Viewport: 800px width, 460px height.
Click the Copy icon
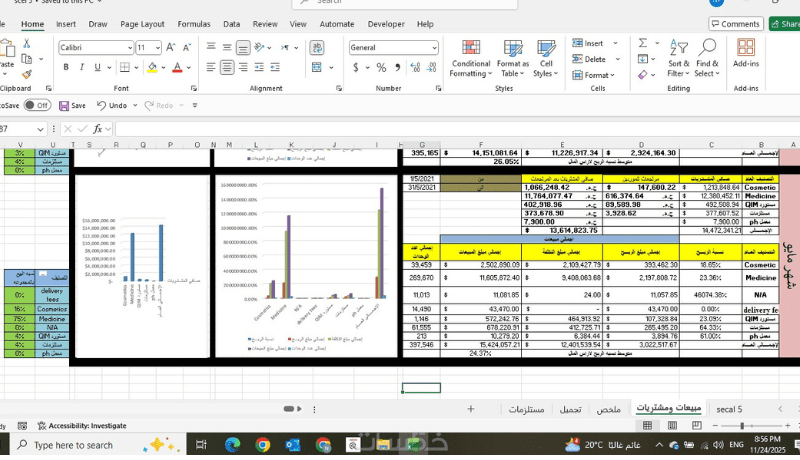tap(27, 59)
